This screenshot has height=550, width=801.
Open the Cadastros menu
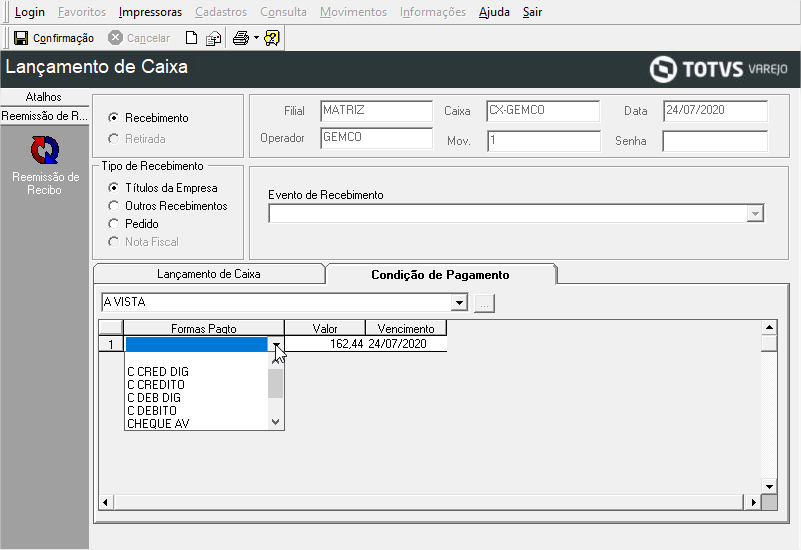pyautogui.click(x=221, y=12)
